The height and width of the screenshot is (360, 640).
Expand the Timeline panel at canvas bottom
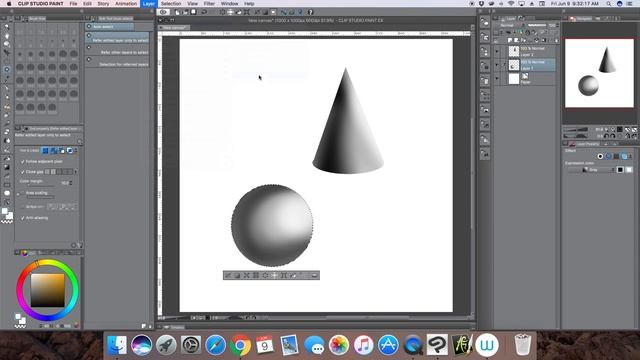[175, 327]
